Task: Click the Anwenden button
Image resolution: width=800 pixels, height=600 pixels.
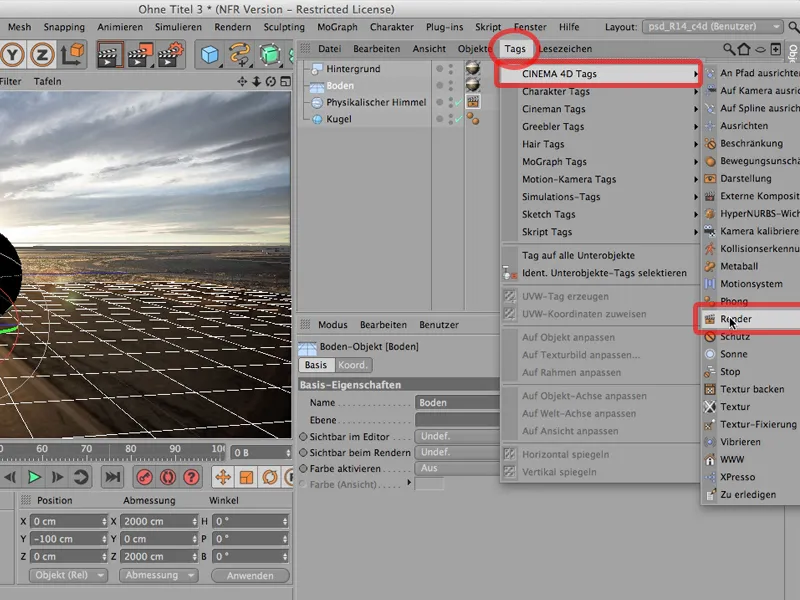Action: coord(250,576)
